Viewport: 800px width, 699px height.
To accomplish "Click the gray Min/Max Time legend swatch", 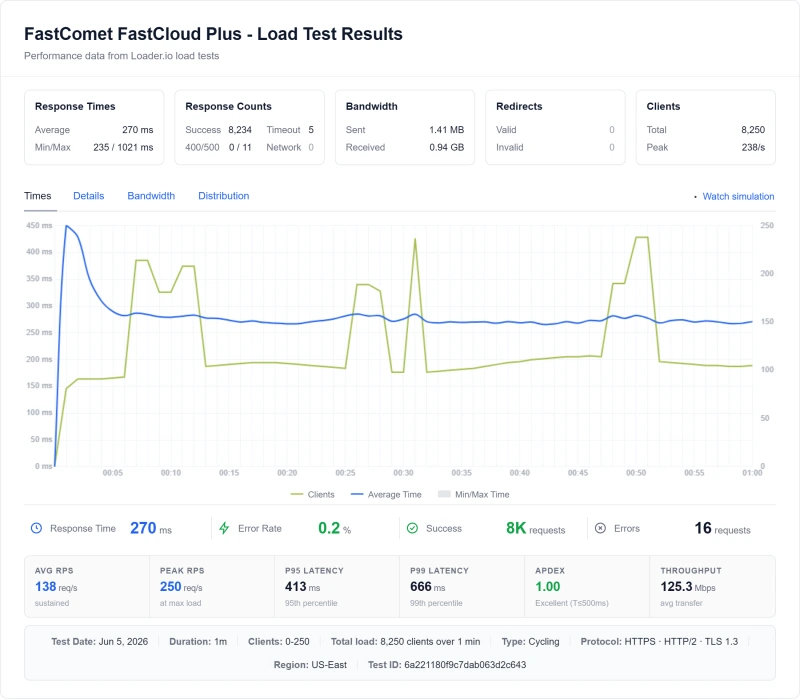I will (x=444, y=494).
